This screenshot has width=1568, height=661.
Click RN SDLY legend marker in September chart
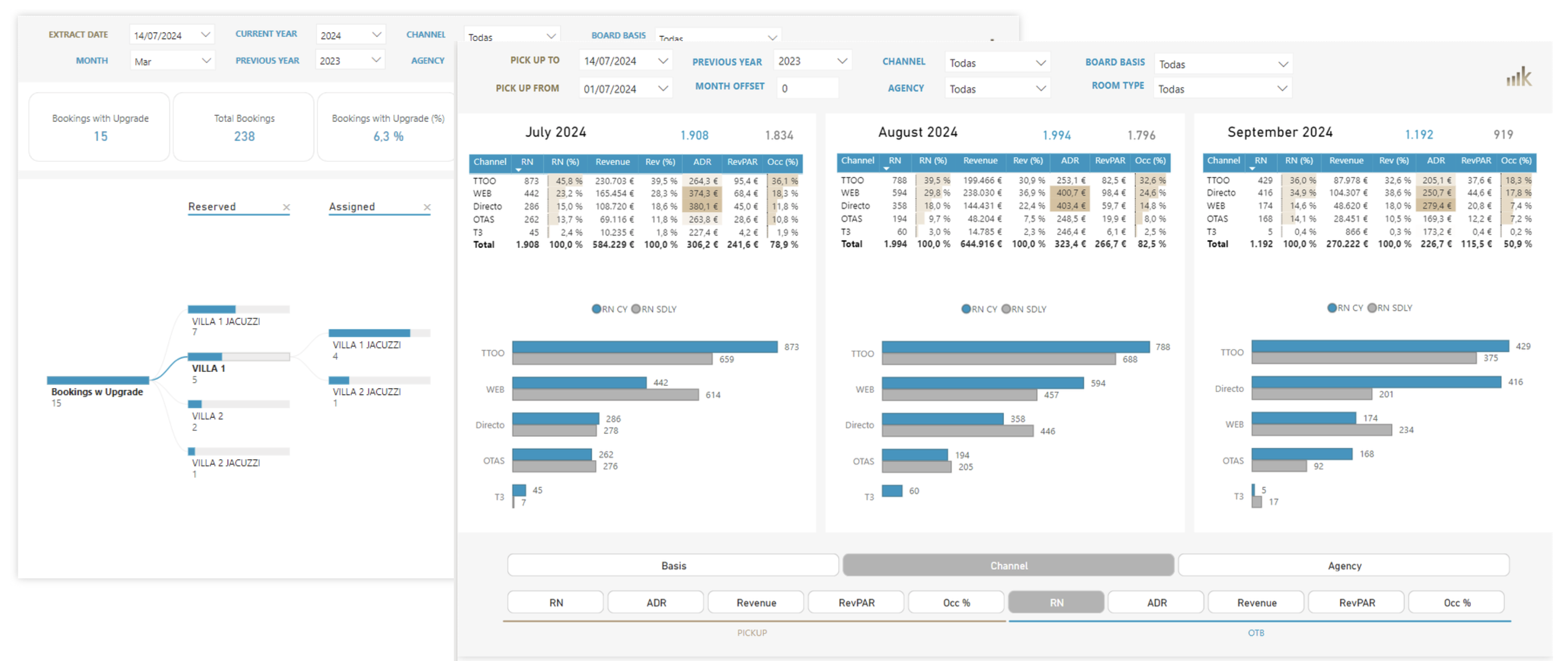pyautogui.click(x=1372, y=307)
